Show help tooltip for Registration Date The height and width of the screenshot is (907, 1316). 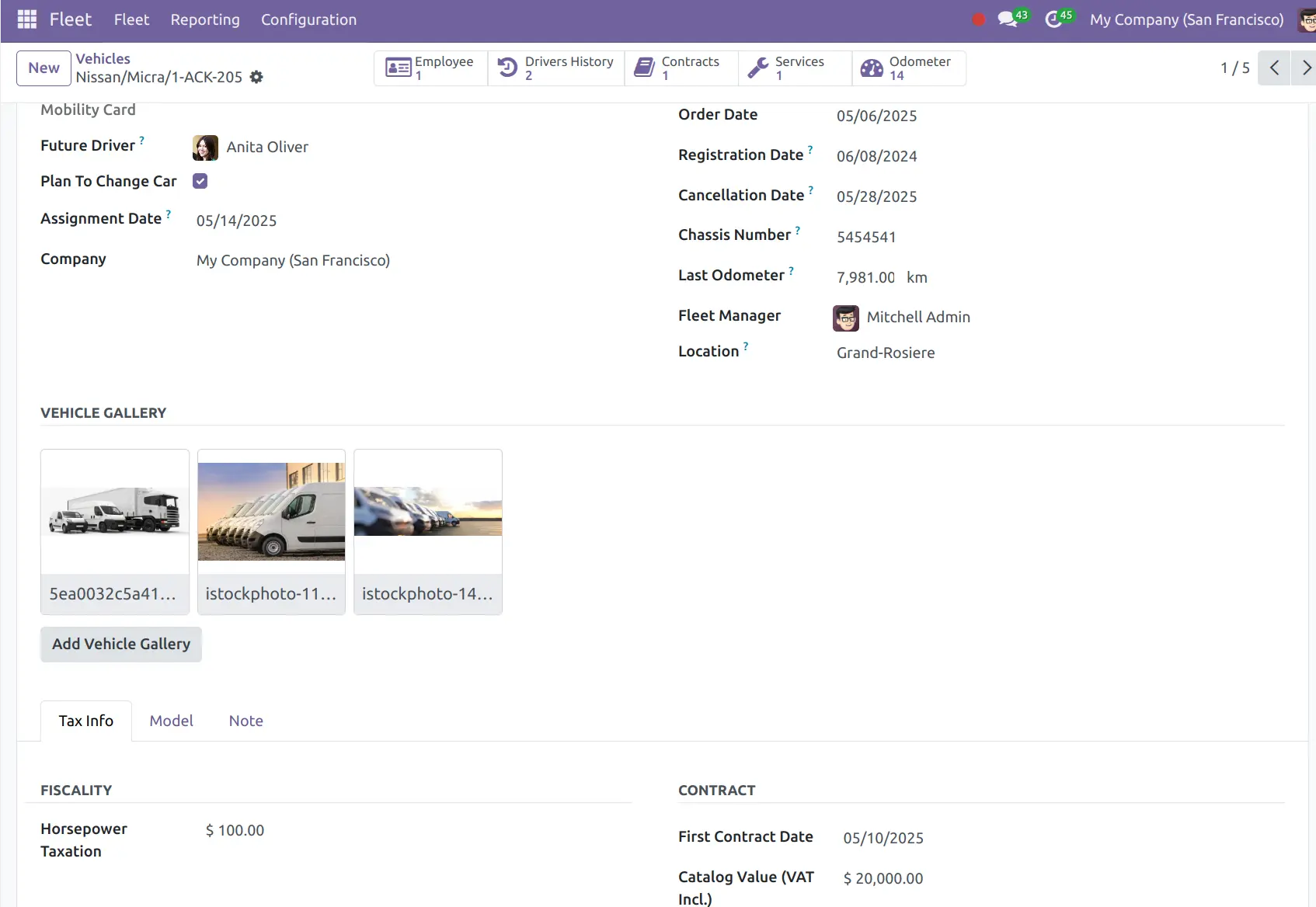point(810,150)
